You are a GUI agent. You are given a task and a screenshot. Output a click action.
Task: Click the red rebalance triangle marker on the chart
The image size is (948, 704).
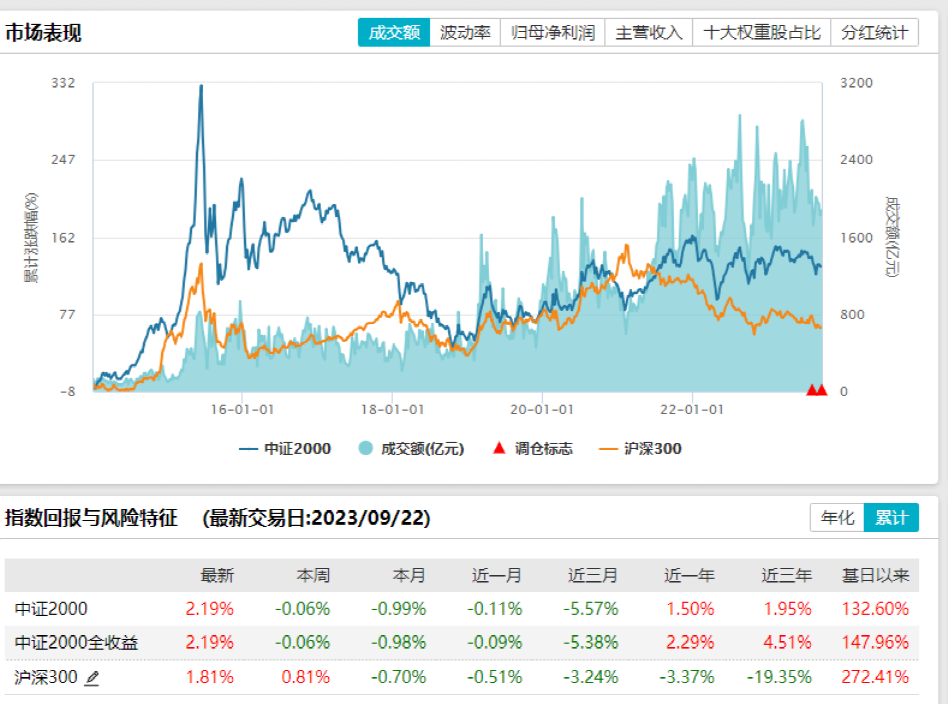coord(813,388)
